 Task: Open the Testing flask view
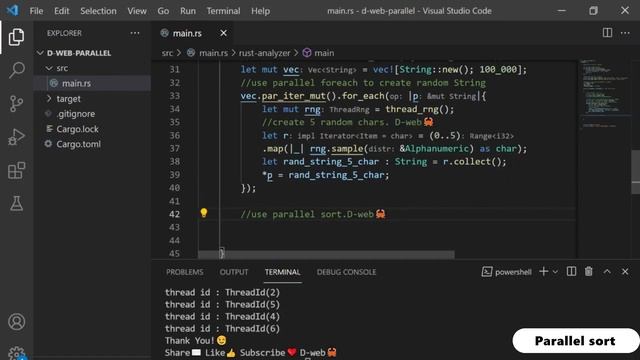coord(16,203)
